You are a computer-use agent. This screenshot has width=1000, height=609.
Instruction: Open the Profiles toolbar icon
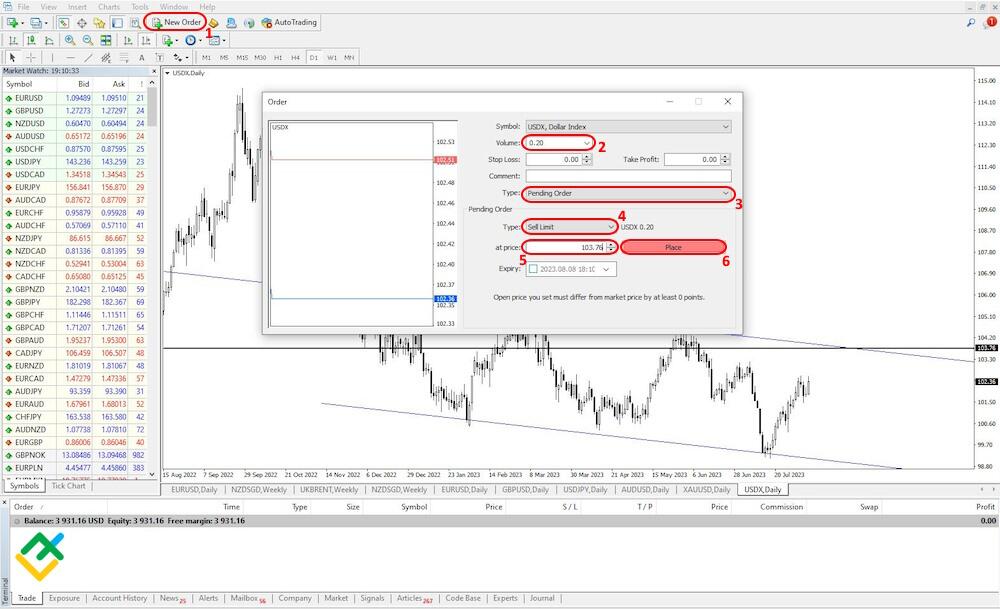pos(36,22)
